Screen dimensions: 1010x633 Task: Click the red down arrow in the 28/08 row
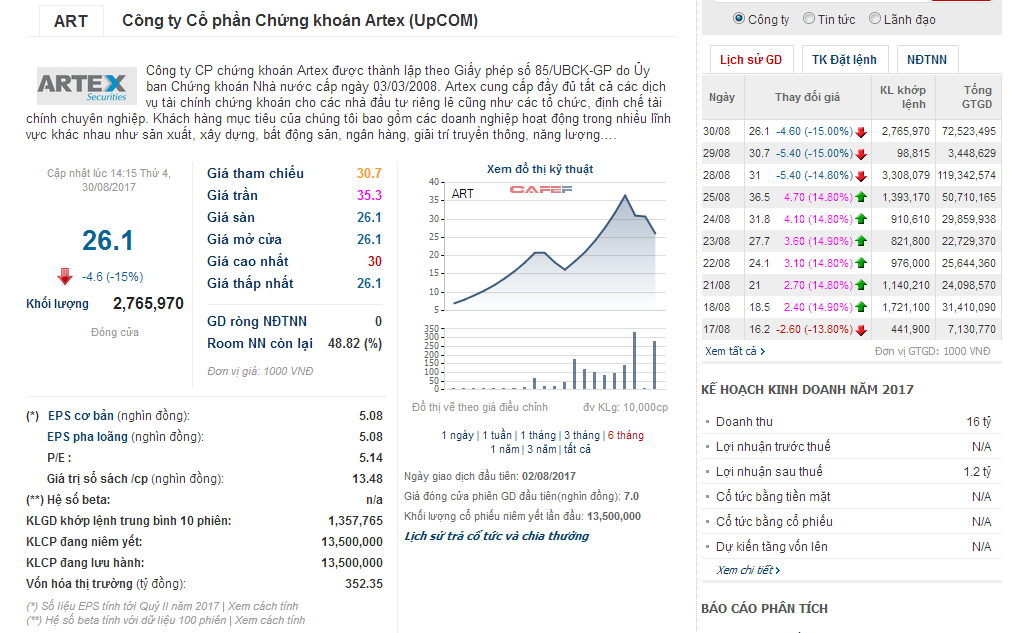tap(861, 176)
